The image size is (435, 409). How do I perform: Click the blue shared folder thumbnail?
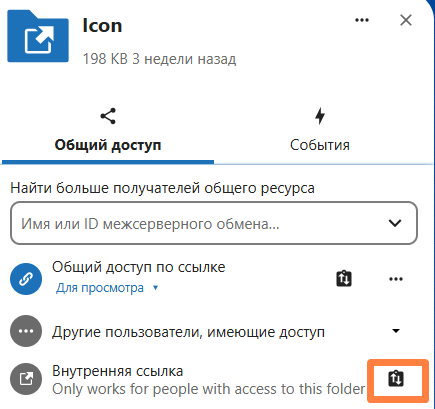click(x=38, y=36)
